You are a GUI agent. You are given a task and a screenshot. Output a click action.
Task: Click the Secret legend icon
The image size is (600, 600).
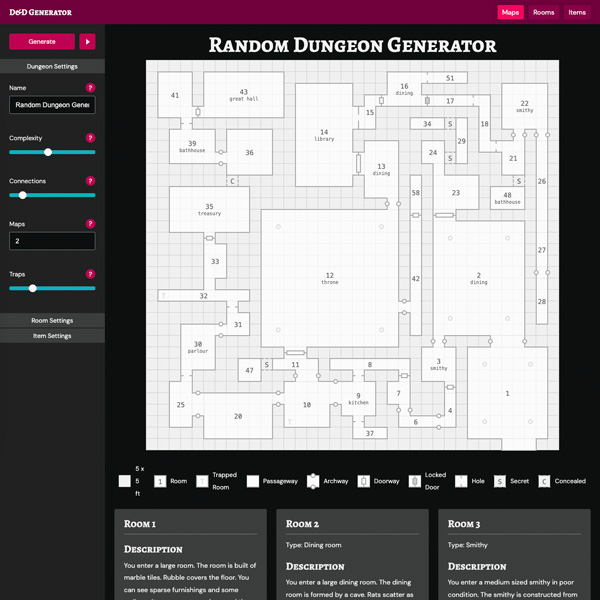point(500,481)
